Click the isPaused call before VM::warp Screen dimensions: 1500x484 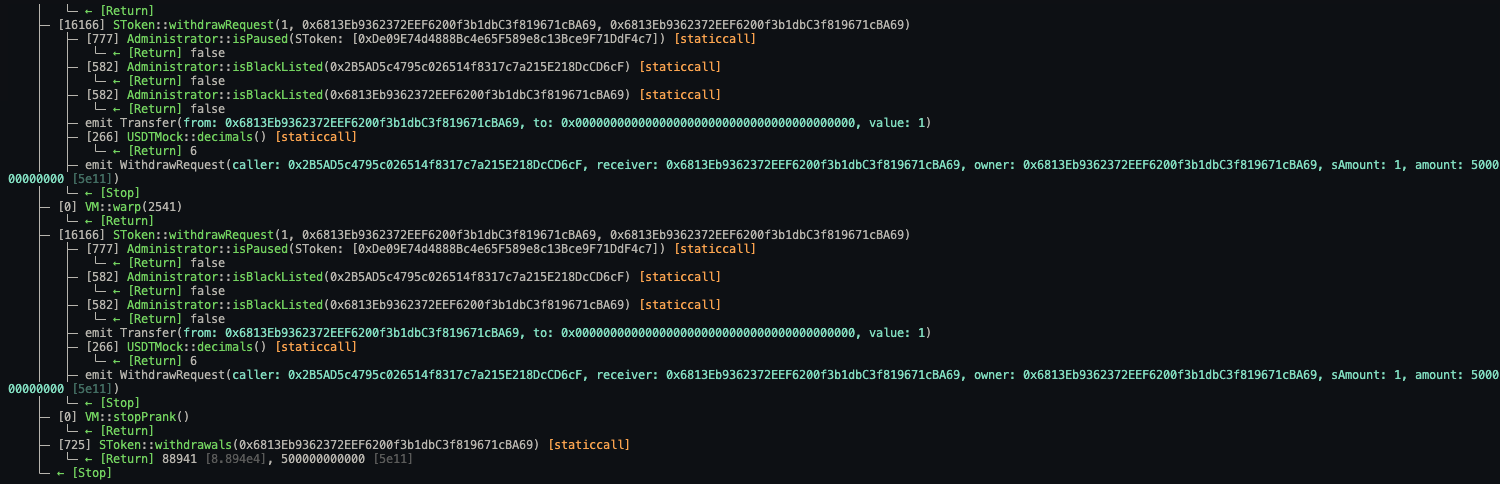click(x=421, y=38)
